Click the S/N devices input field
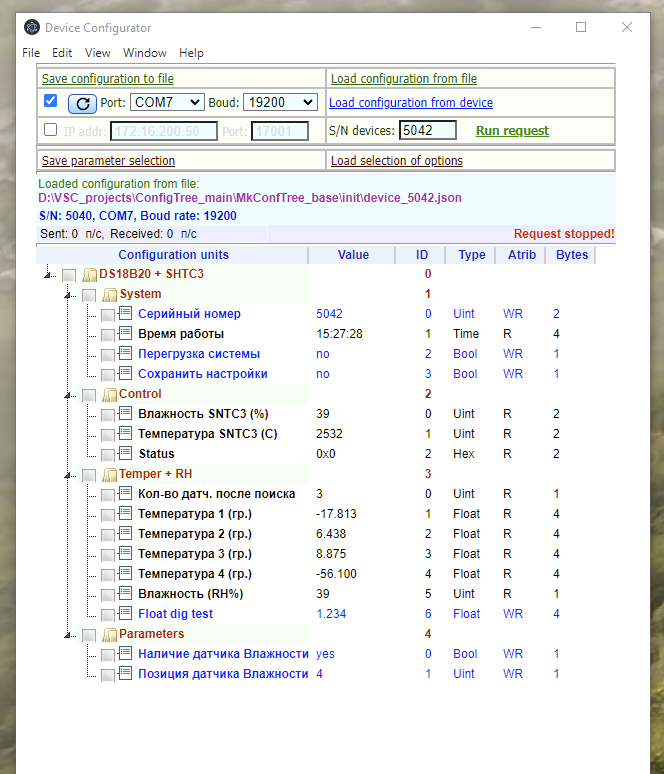 (x=428, y=130)
